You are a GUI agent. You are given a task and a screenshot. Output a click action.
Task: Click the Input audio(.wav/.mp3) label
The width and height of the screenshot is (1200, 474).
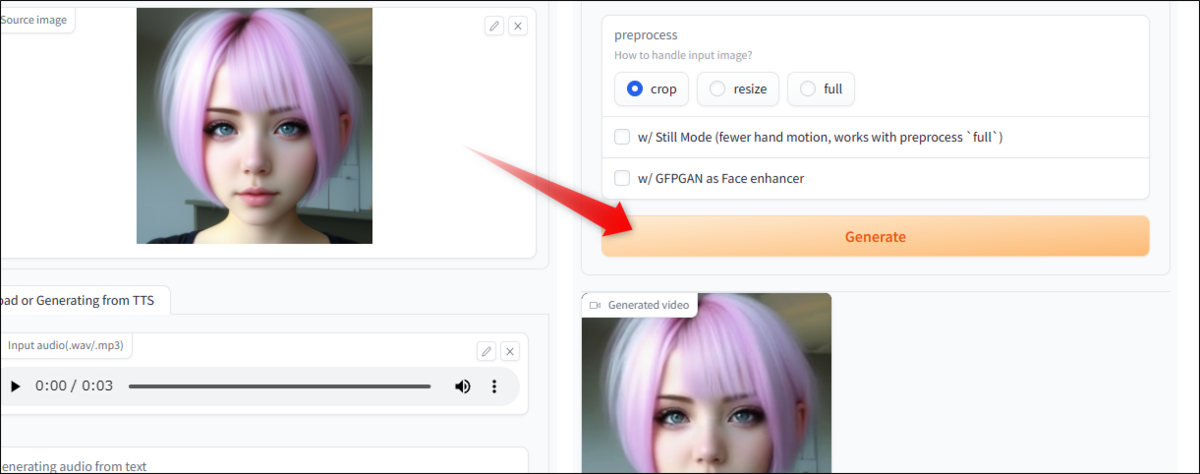tap(66, 345)
